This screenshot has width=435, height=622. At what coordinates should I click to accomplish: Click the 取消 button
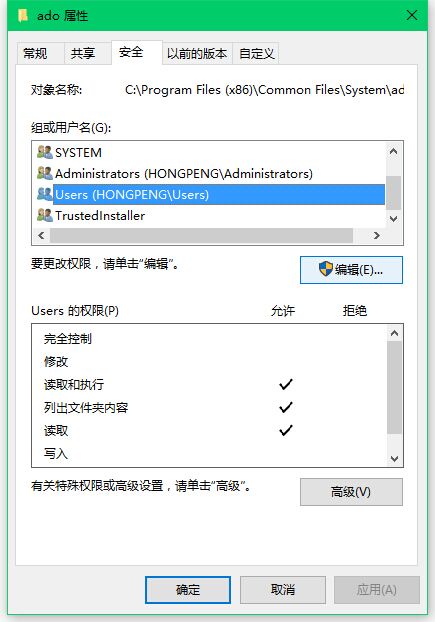(283, 590)
